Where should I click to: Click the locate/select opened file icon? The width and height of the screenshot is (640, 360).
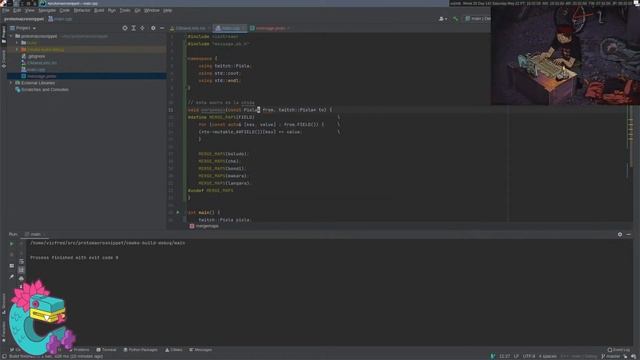click(x=125, y=28)
